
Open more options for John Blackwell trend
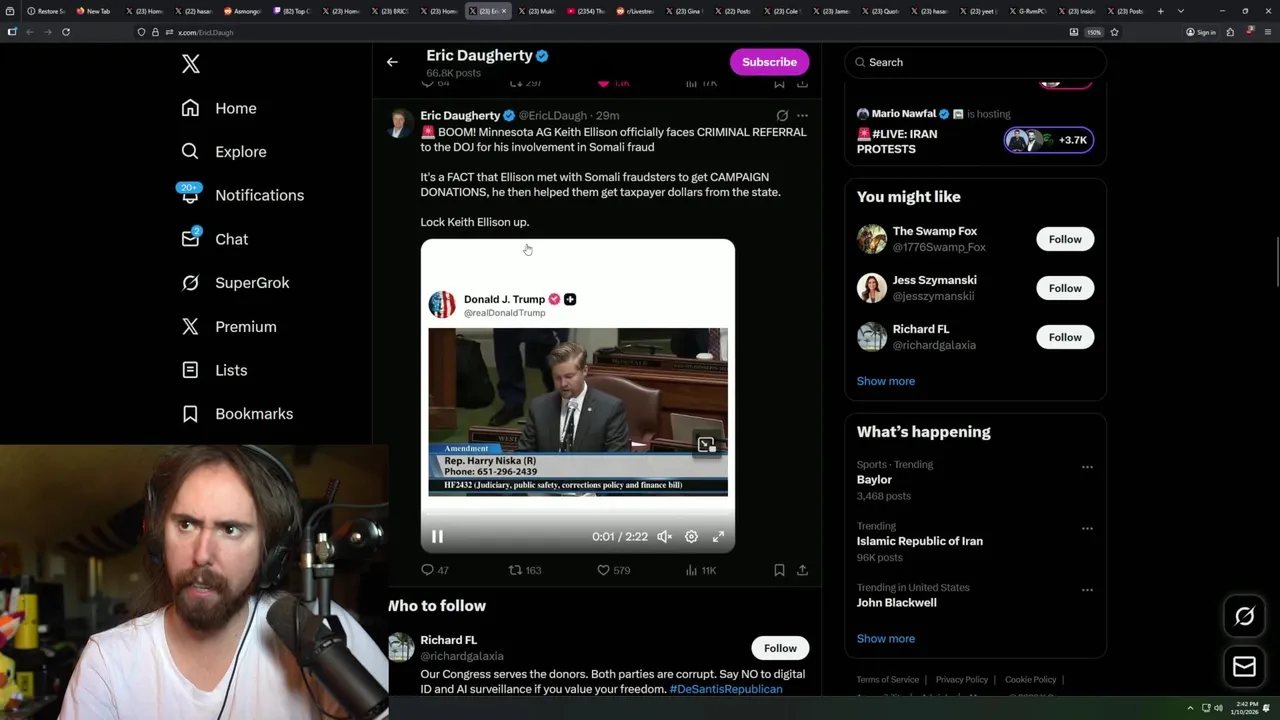1087,590
